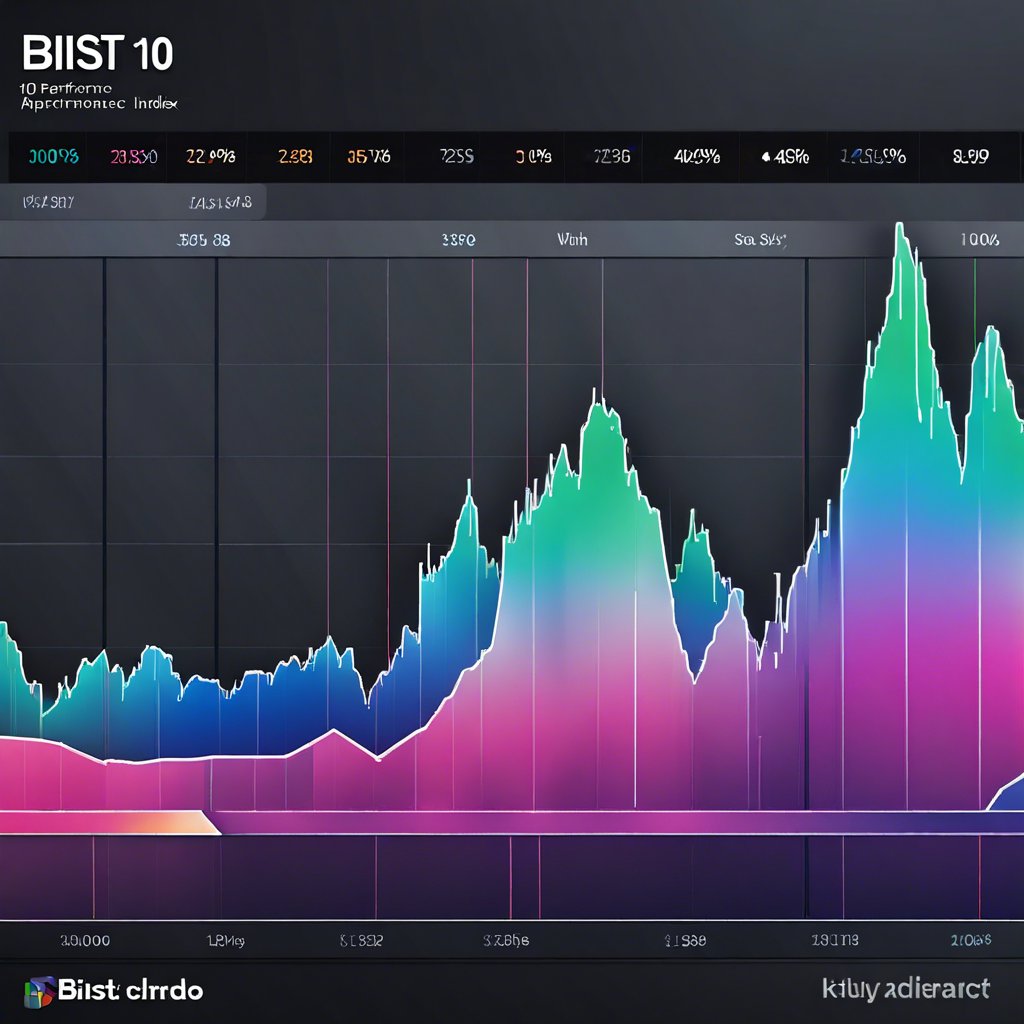Toggle the 35.7 value display

368,156
